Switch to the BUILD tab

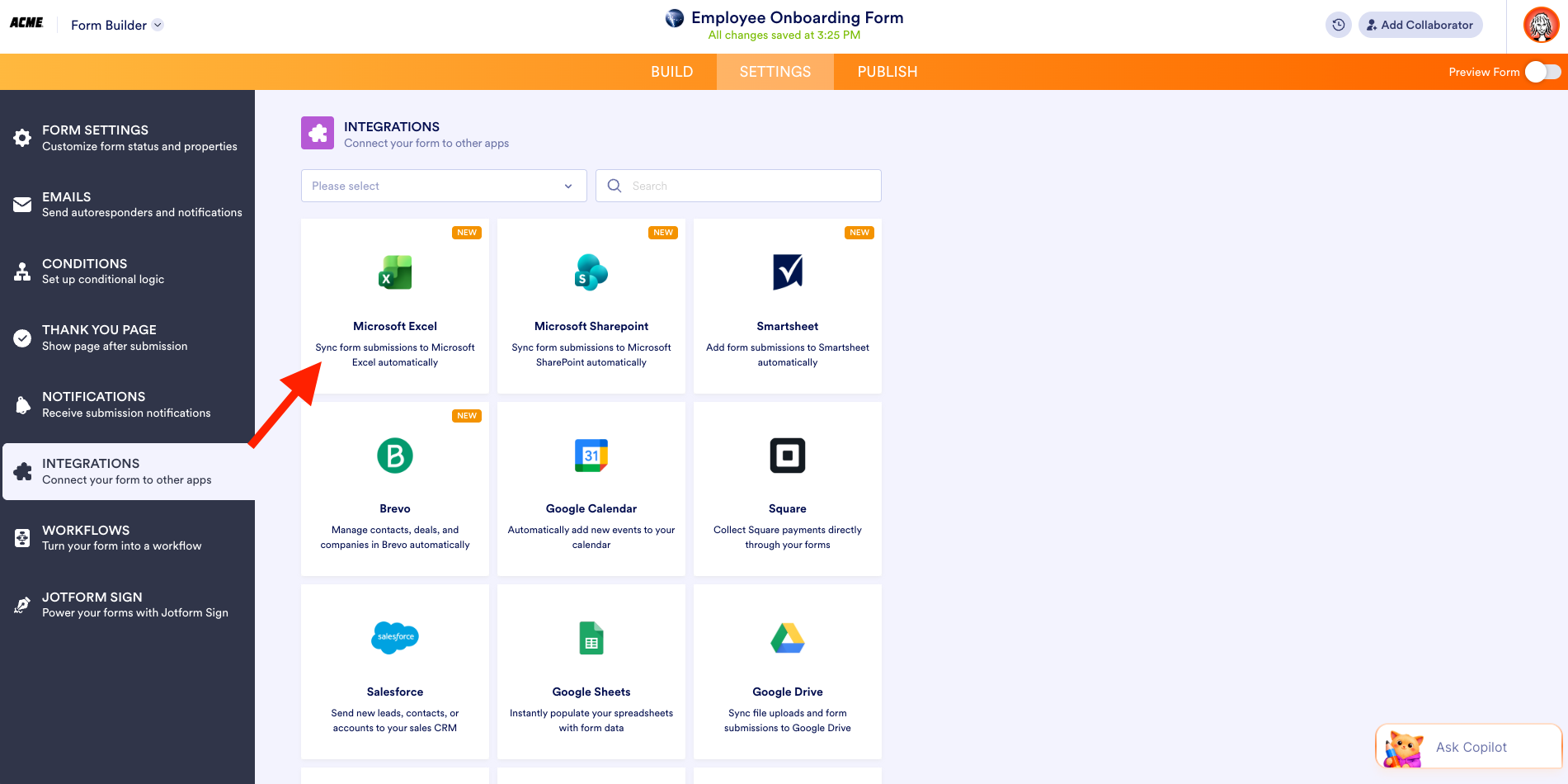coord(671,72)
